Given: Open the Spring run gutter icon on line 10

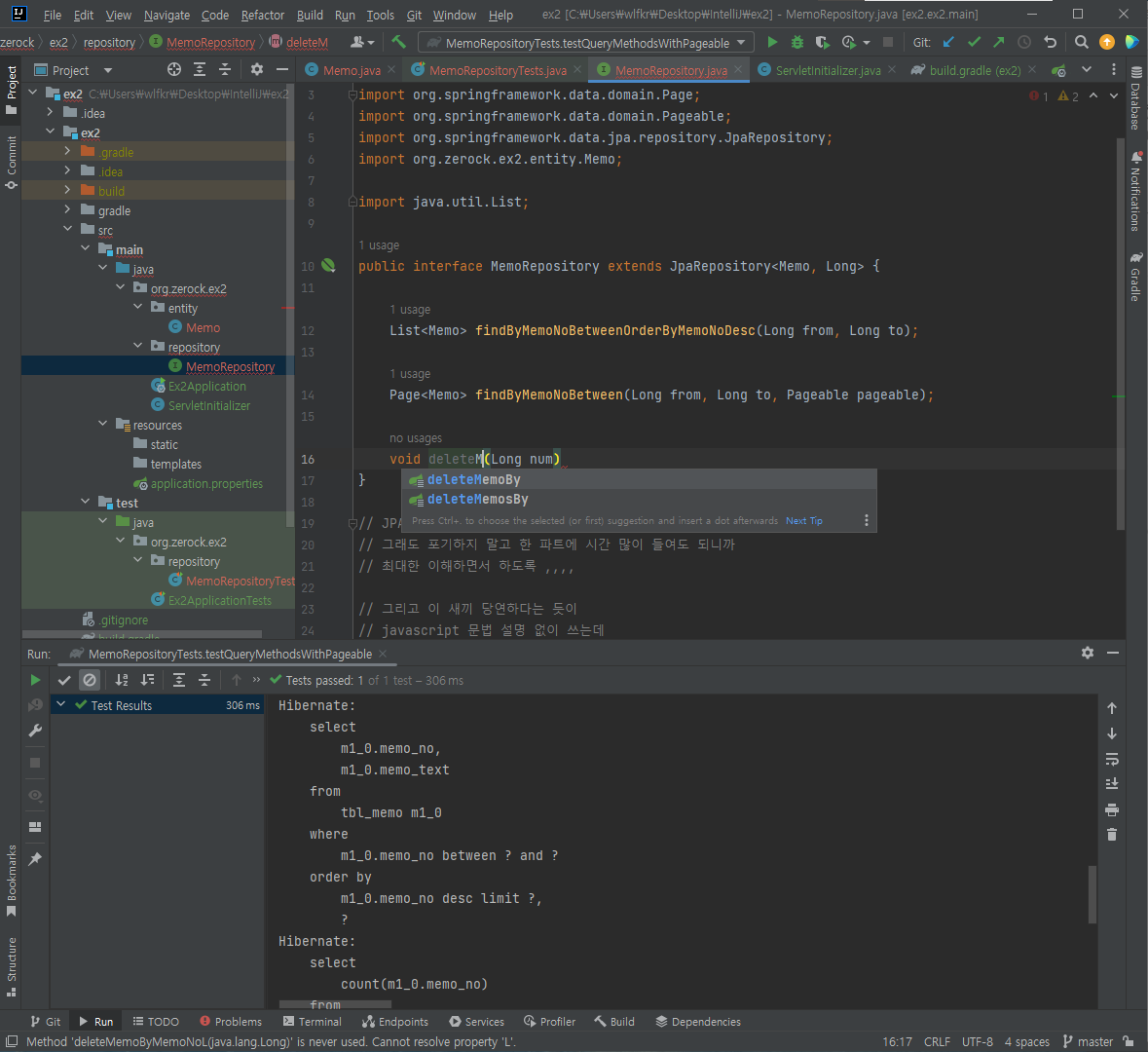Looking at the screenshot, I should tap(329, 266).
